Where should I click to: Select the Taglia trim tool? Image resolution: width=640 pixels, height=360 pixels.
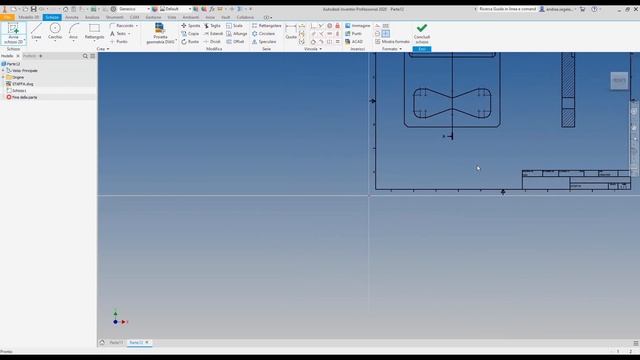coord(212,26)
